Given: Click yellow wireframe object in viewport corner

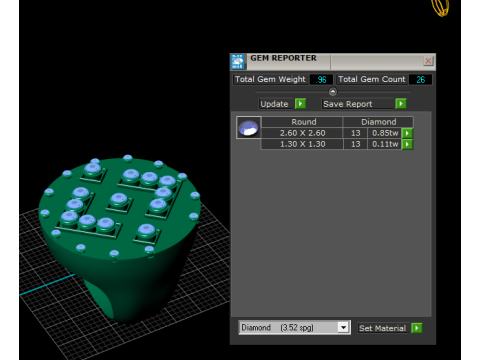Looking at the screenshot, I should click(441, 8).
